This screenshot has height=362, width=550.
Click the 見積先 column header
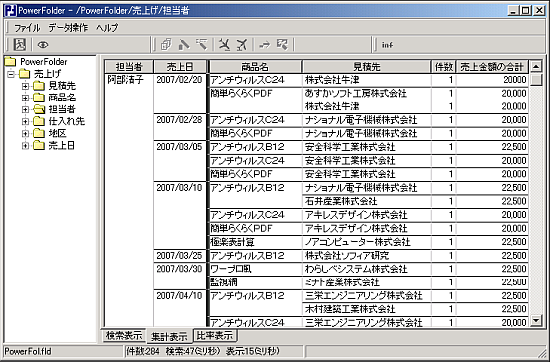point(367,66)
